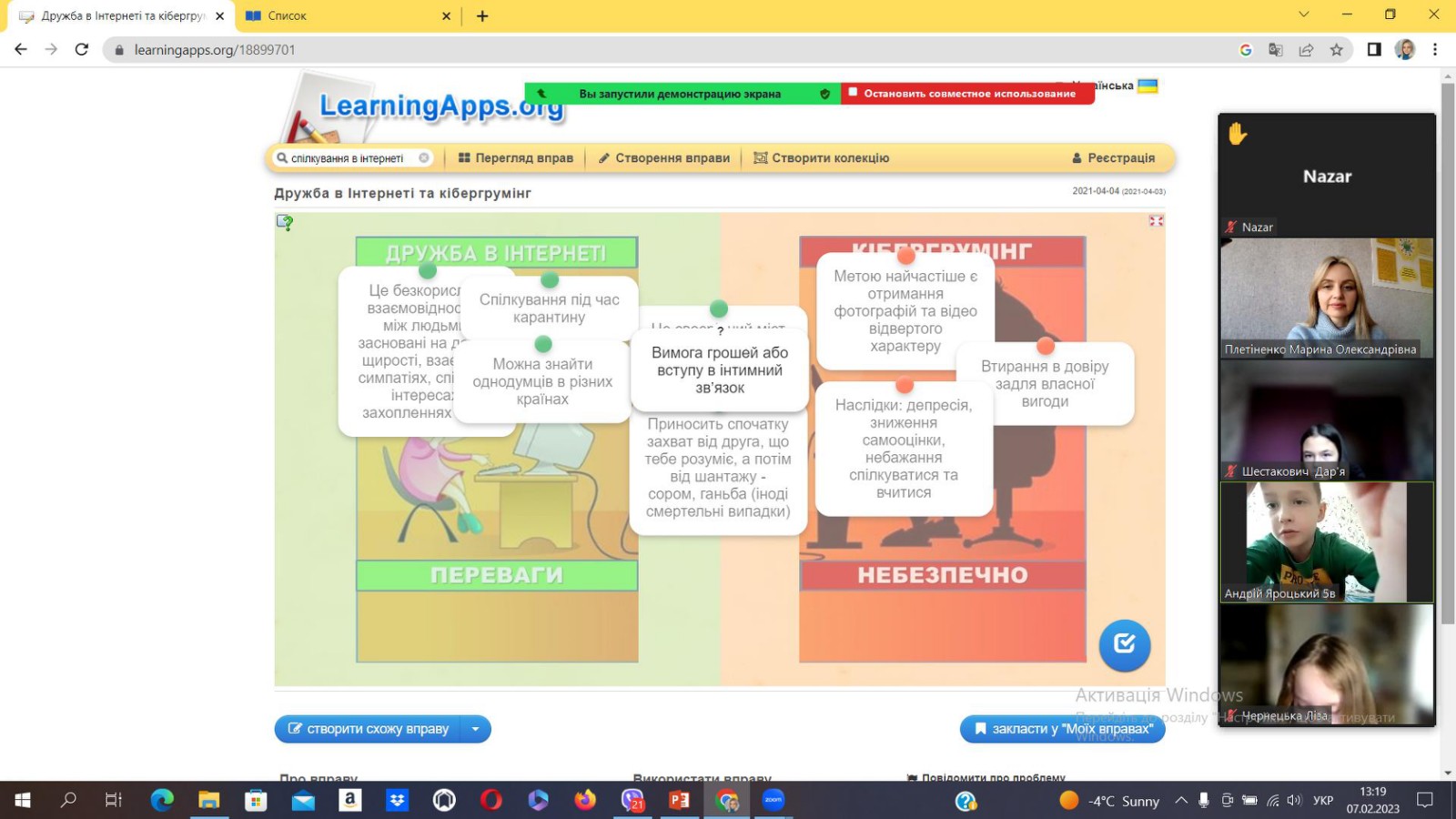Open 'Створення вправи' menu item

click(664, 157)
